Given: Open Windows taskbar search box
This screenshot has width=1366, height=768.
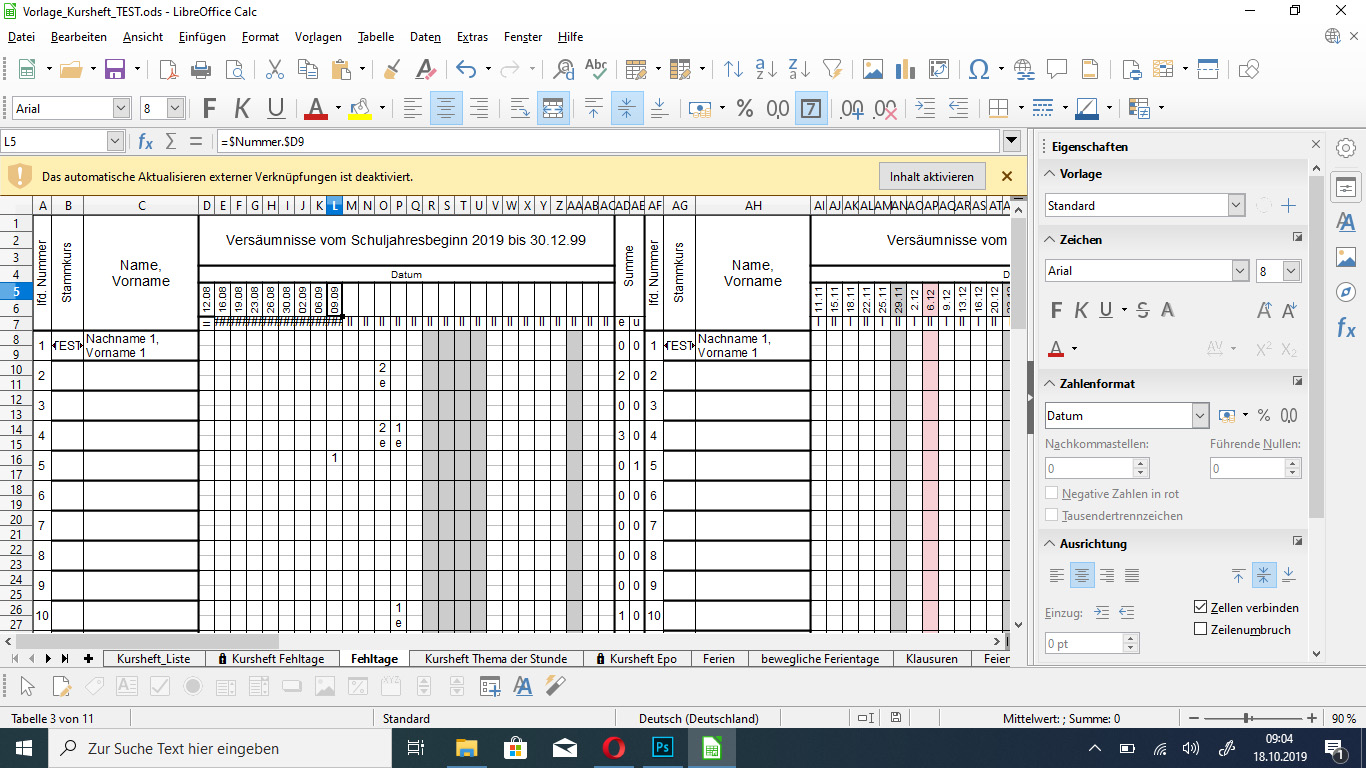Looking at the screenshot, I should [220, 748].
